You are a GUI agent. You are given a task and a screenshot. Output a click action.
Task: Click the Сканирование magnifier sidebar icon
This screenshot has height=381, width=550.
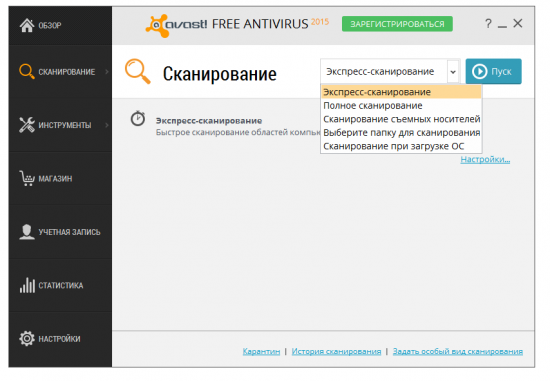(27, 72)
